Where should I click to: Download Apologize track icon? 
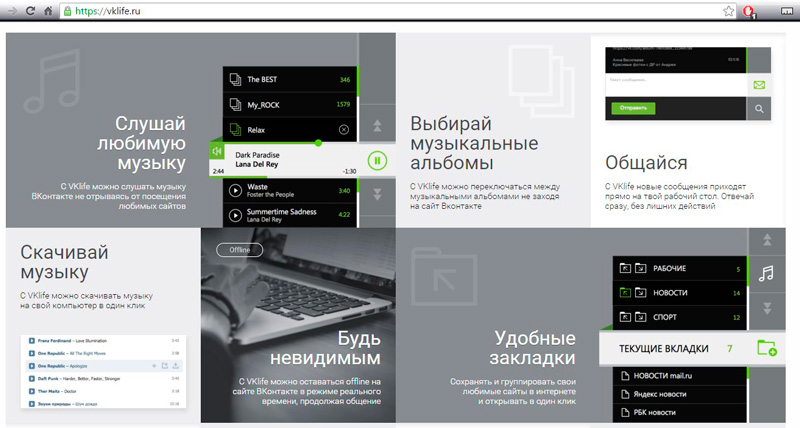point(175,366)
